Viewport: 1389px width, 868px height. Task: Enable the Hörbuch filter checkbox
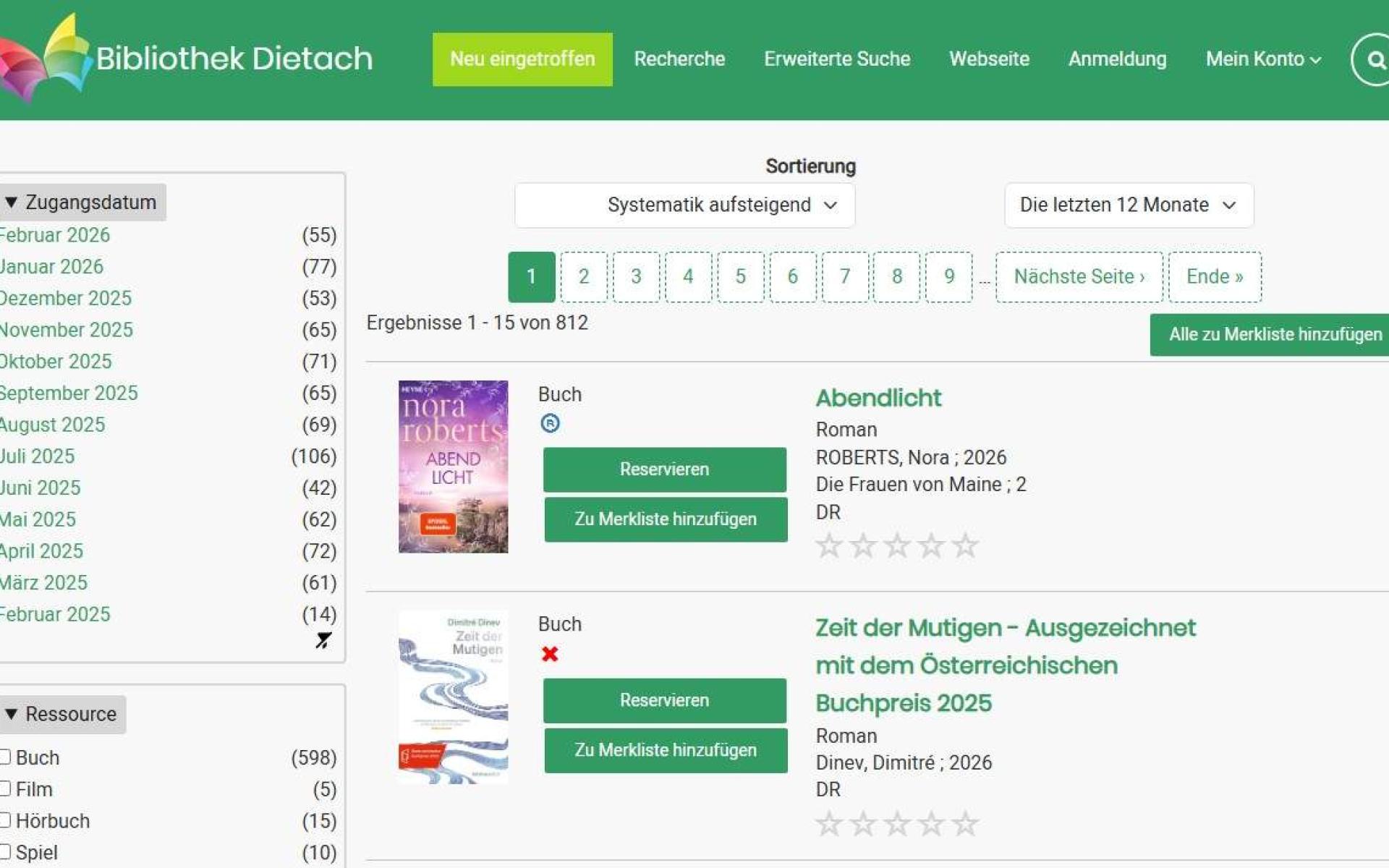[5, 820]
